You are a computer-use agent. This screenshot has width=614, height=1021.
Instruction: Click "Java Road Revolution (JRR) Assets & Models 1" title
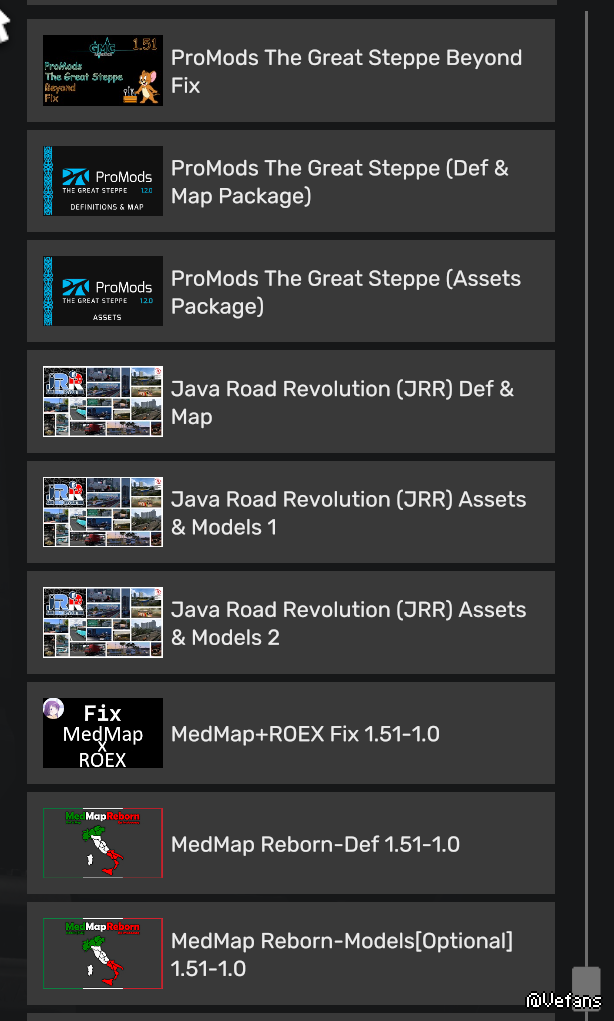click(x=348, y=512)
